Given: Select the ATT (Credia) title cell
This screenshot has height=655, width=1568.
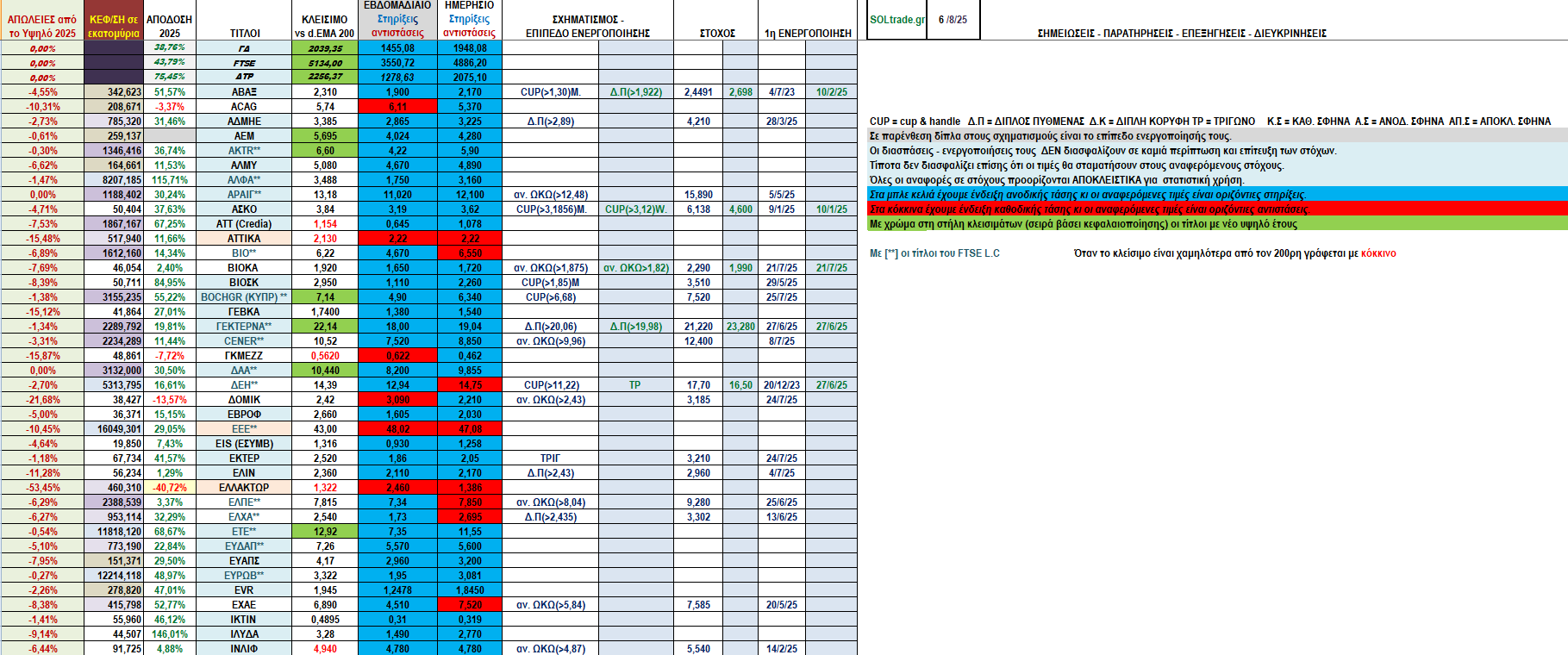Looking at the screenshot, I should coord(244,224).
